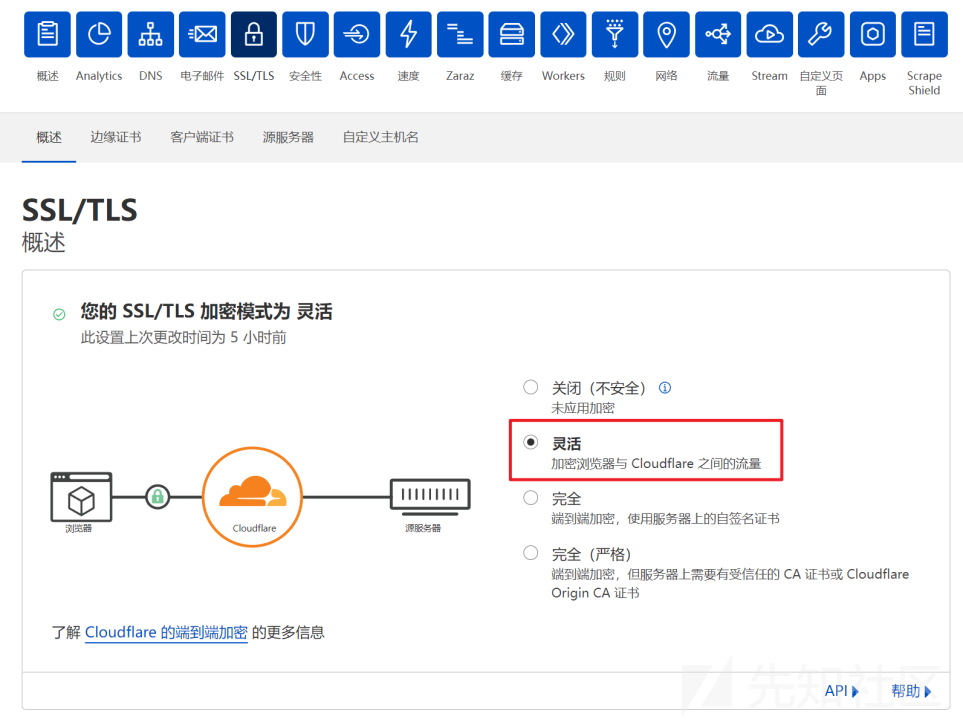Open the Stream cloud play icon

[770, 34]
